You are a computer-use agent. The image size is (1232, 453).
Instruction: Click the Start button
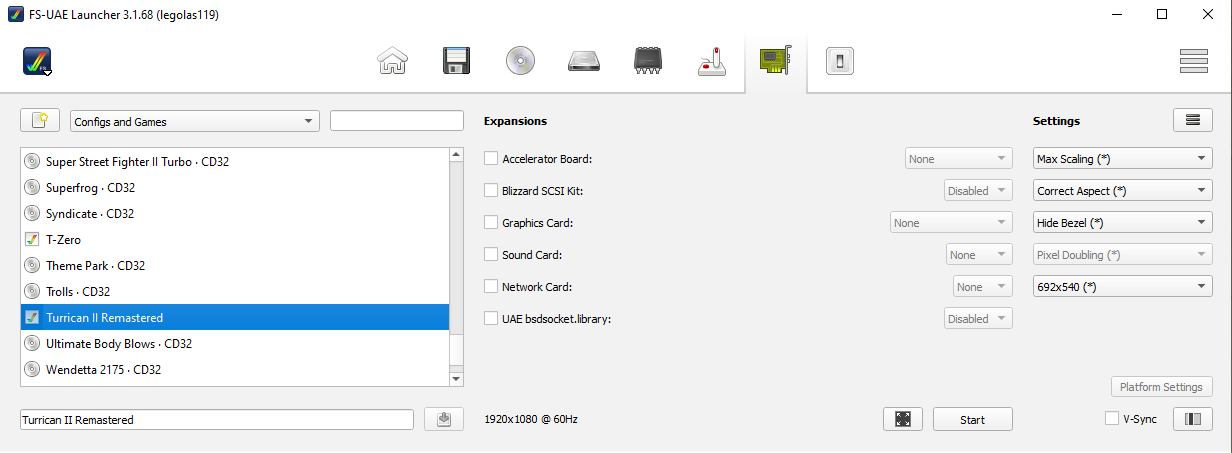point(973,419)
